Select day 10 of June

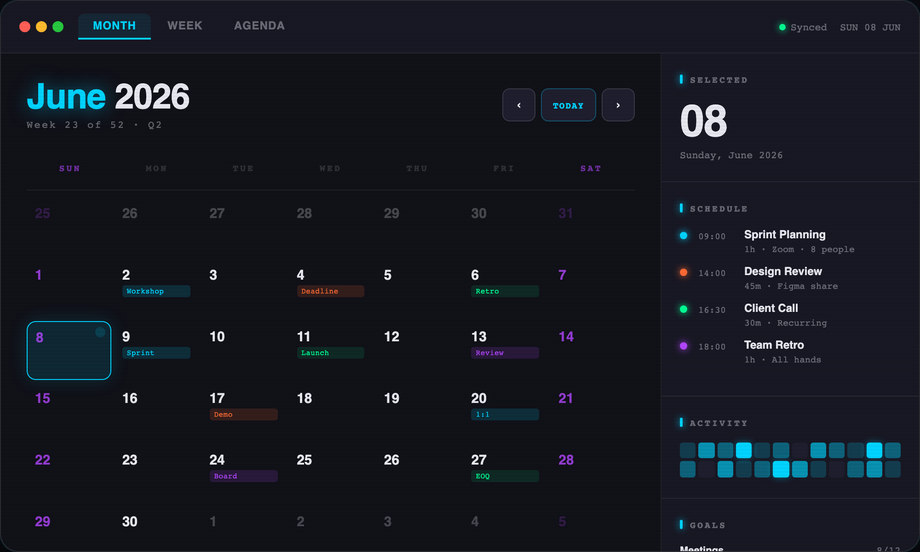(217, 337)
